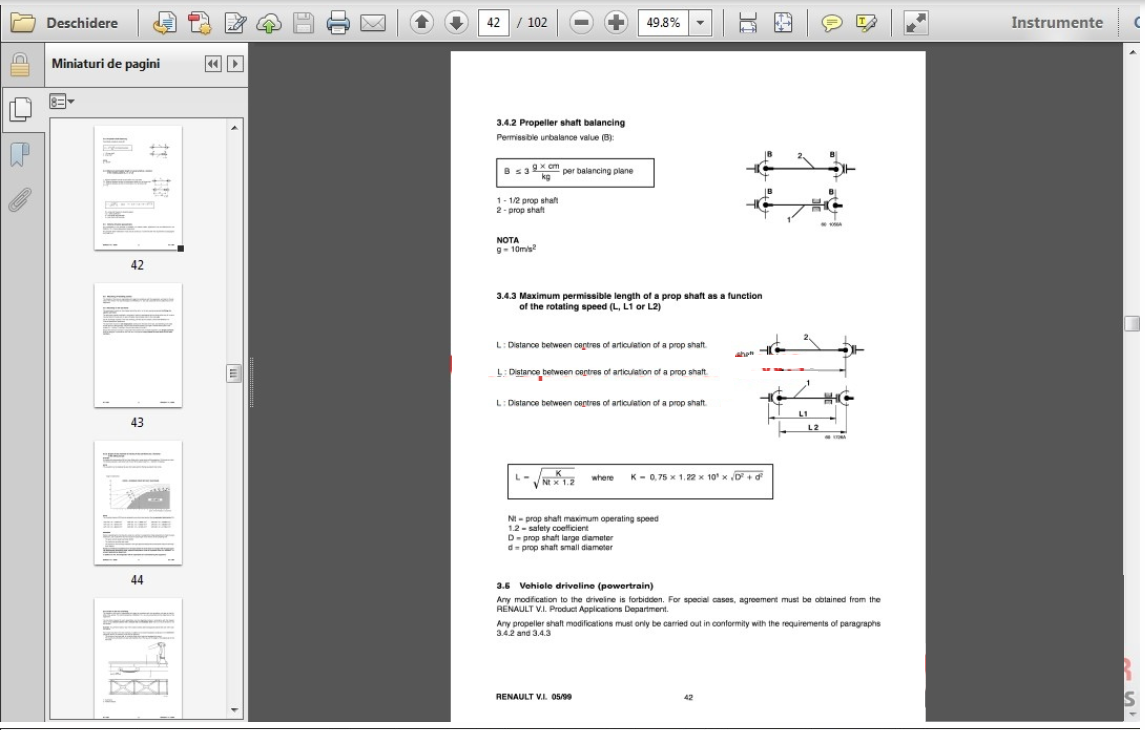Select page 42 thumbnail
The height and width of the screenshot is (730, 1145).
(138, 188)
